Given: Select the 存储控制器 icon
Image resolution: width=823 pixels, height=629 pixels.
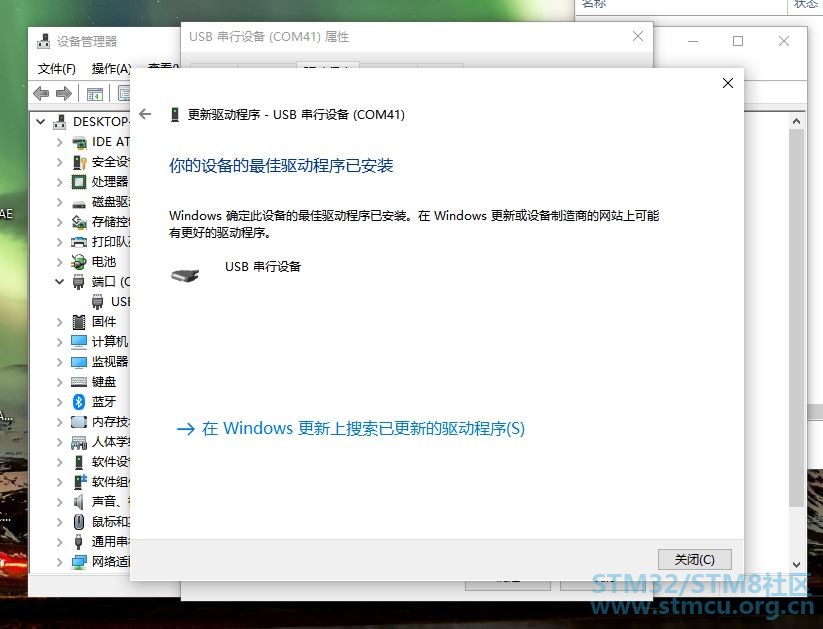Looking at the screenshot, I should coord(79,222).
